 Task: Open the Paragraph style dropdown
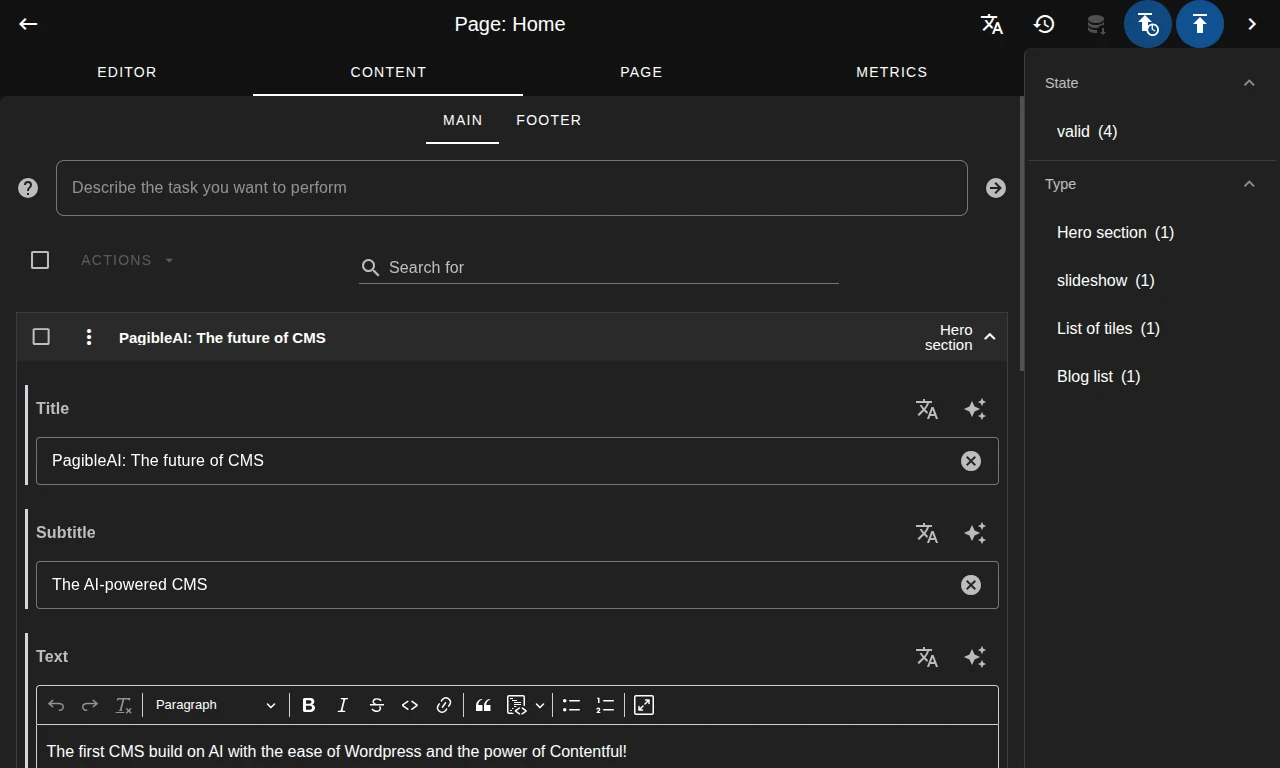[215, 705]
